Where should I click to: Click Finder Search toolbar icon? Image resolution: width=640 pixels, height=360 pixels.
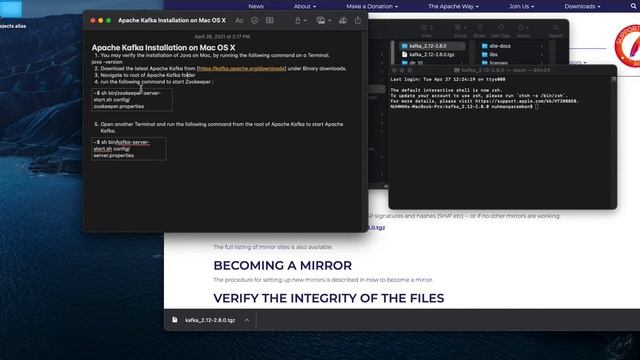556,28
